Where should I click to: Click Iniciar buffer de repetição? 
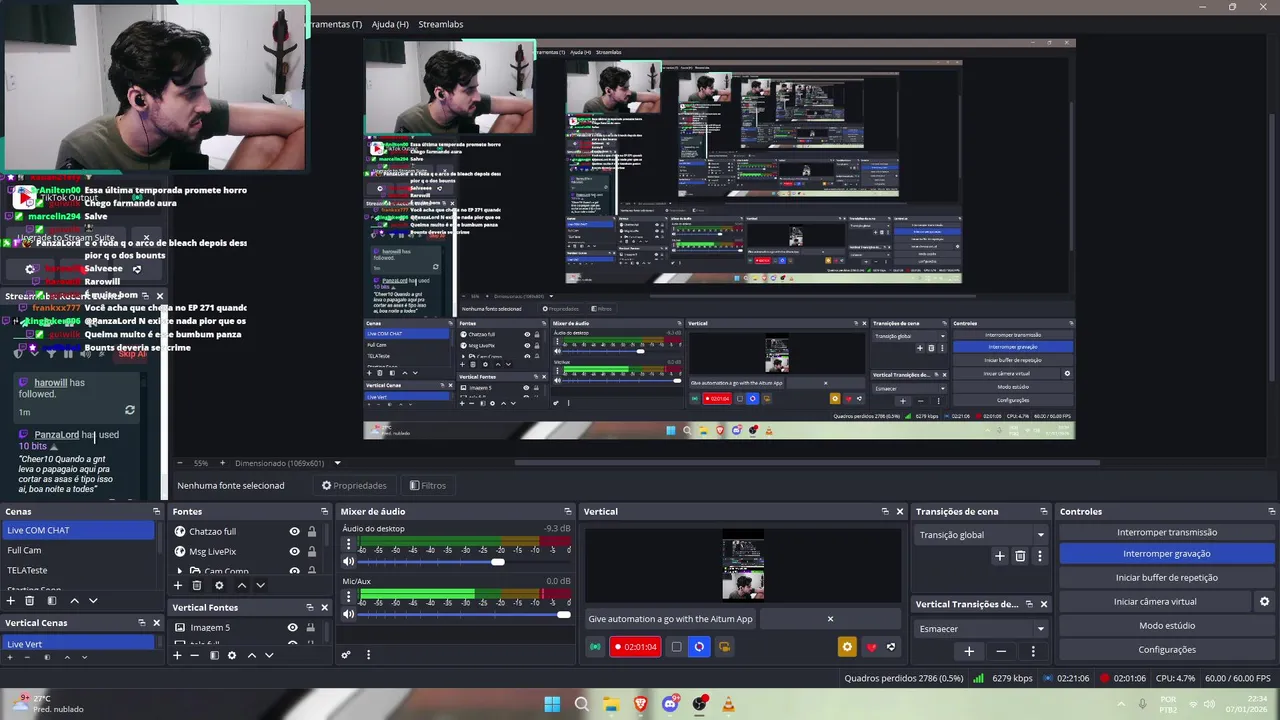(x=1167, y=578)
